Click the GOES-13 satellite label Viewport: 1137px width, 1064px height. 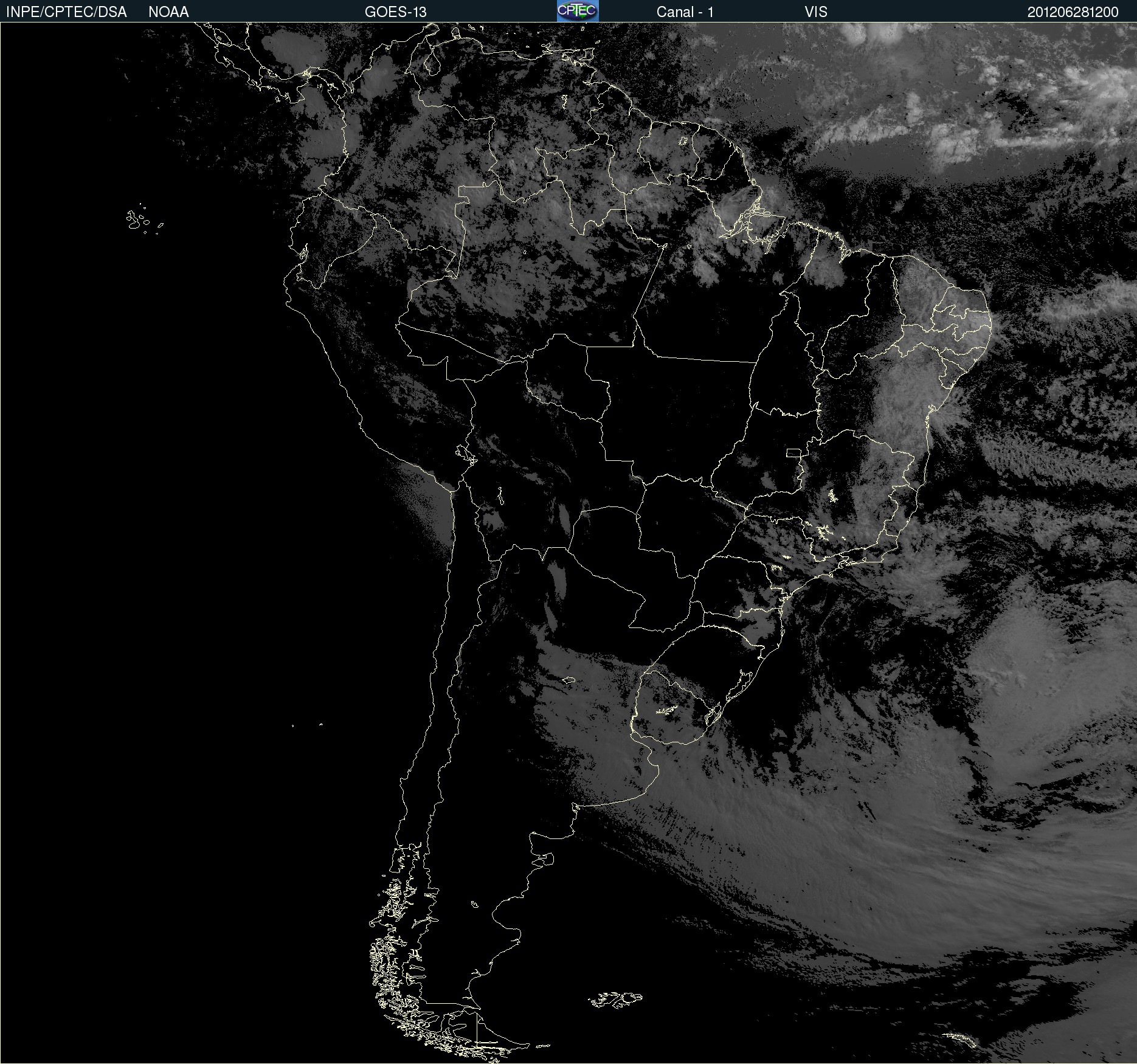point(396,12)
